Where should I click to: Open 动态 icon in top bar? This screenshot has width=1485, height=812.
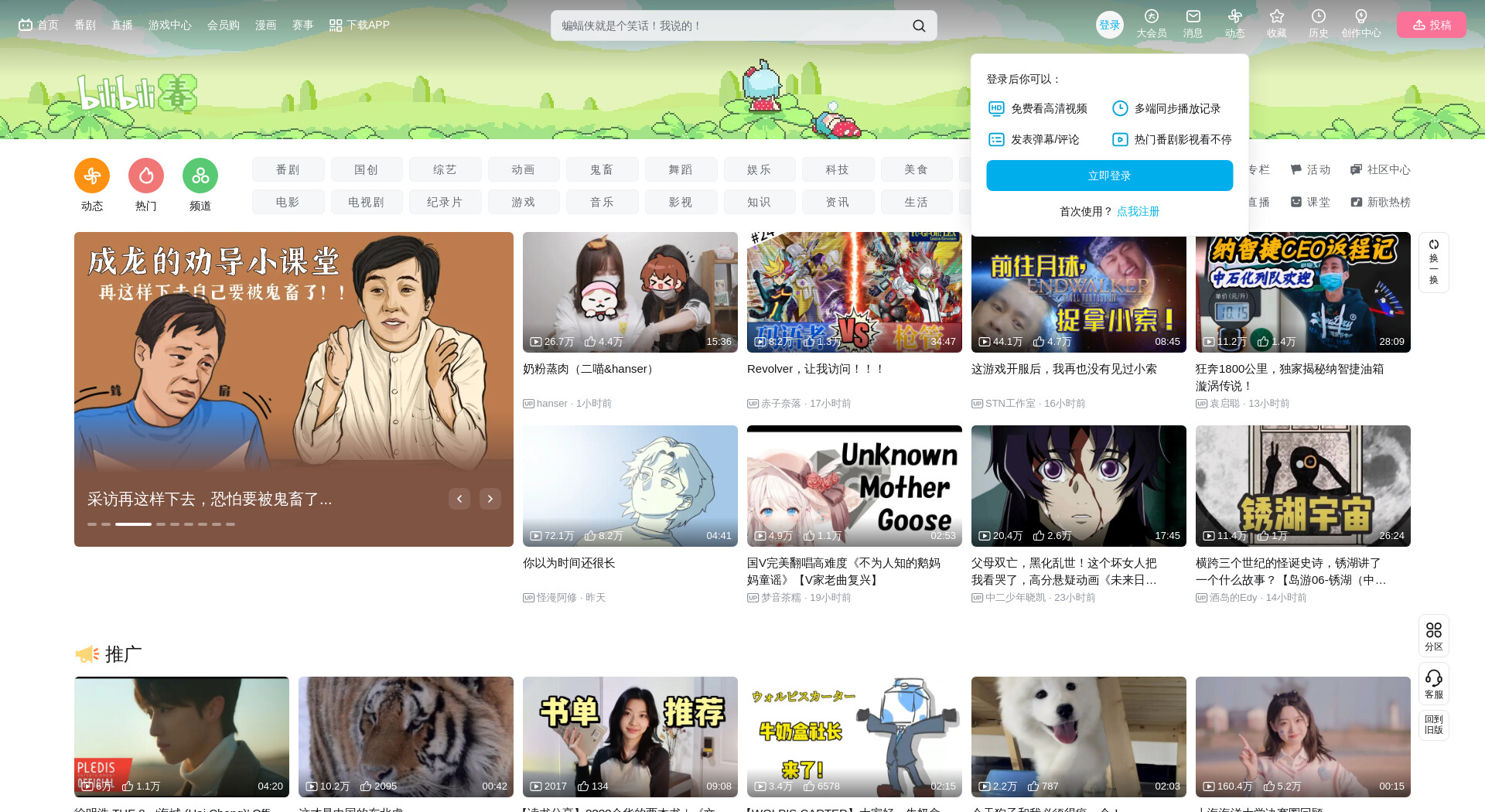click(1234, 24)
